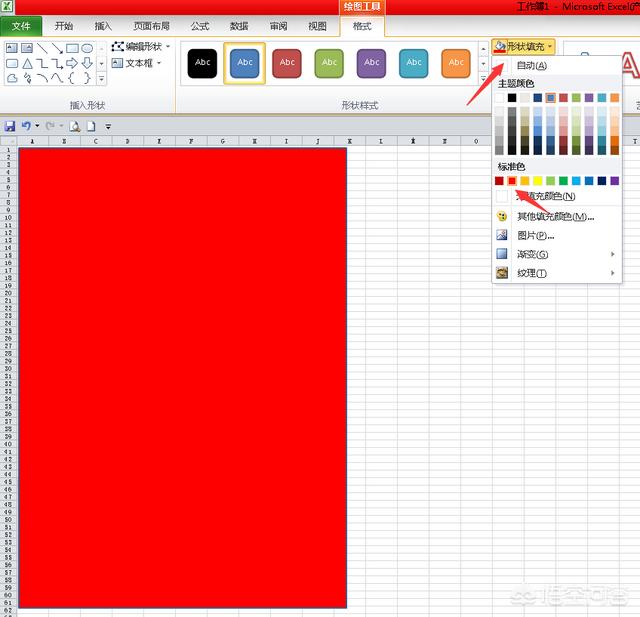Select the elbow arrow connector shape

click(57, 63)
